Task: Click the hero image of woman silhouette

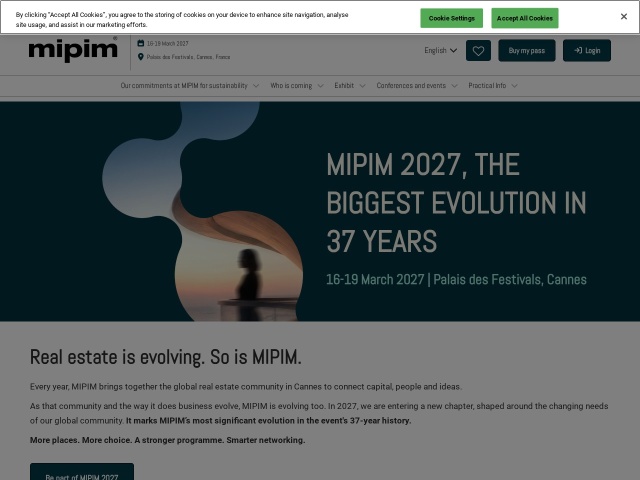Action: point(203,211)
